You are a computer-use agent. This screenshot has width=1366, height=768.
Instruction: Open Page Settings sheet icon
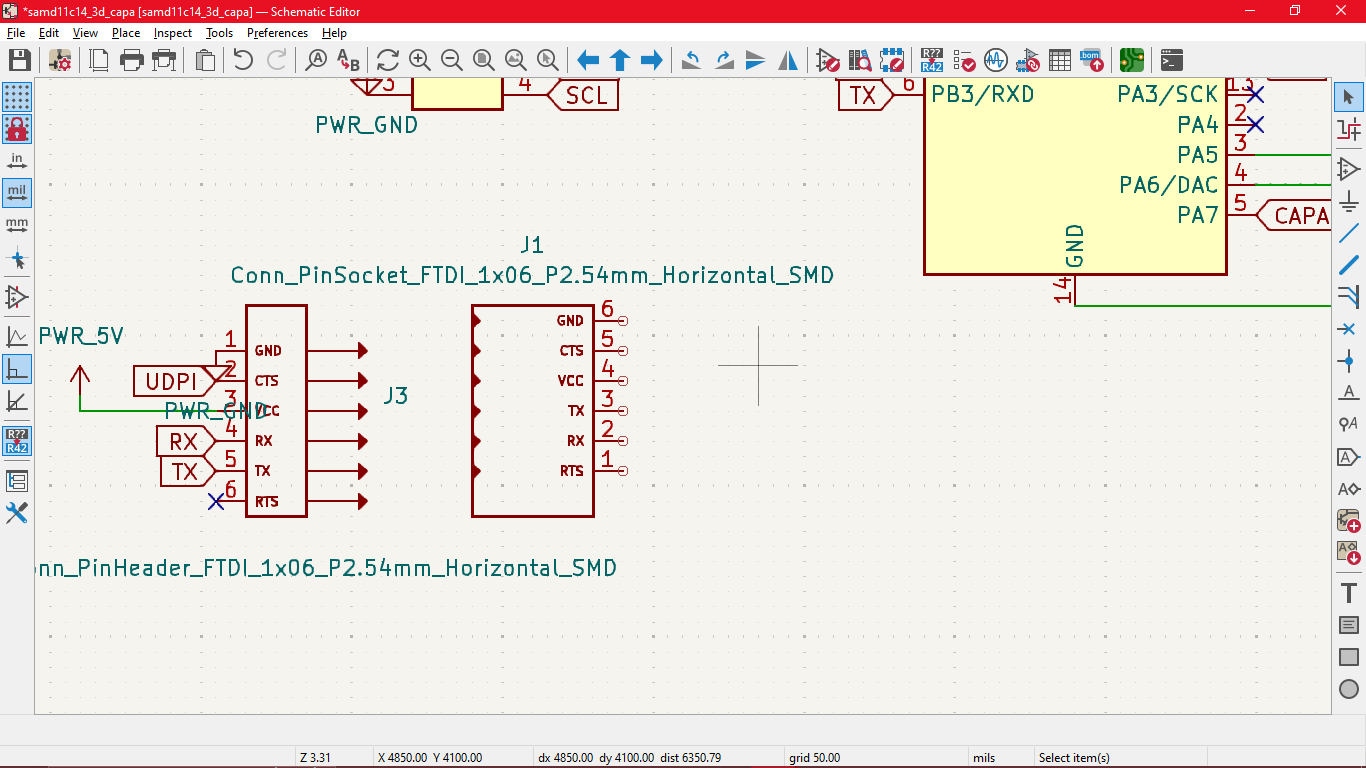(x=99, y=60)
